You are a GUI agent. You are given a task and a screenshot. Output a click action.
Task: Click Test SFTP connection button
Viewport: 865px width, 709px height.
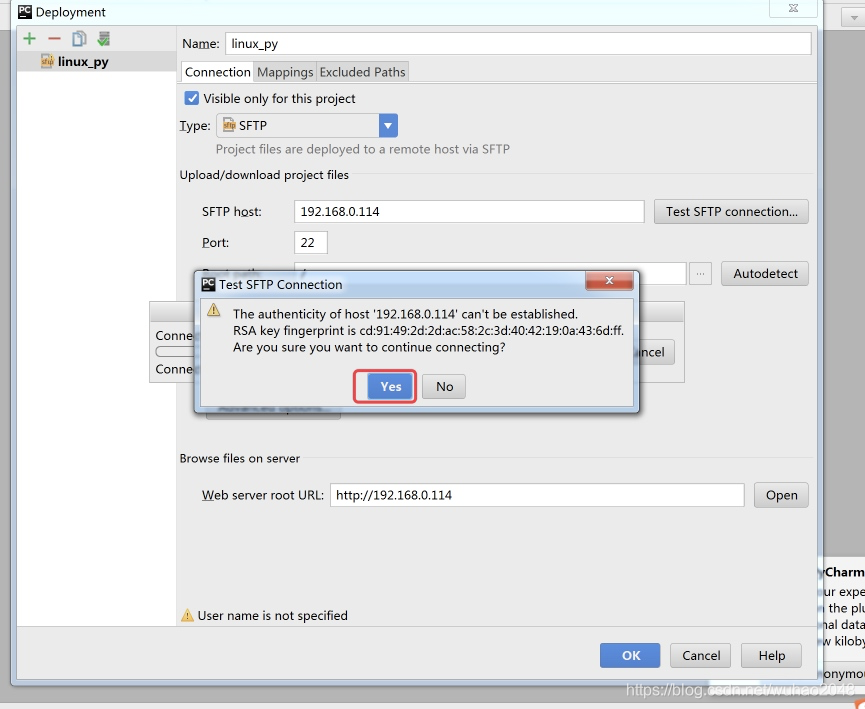[731, 212]
